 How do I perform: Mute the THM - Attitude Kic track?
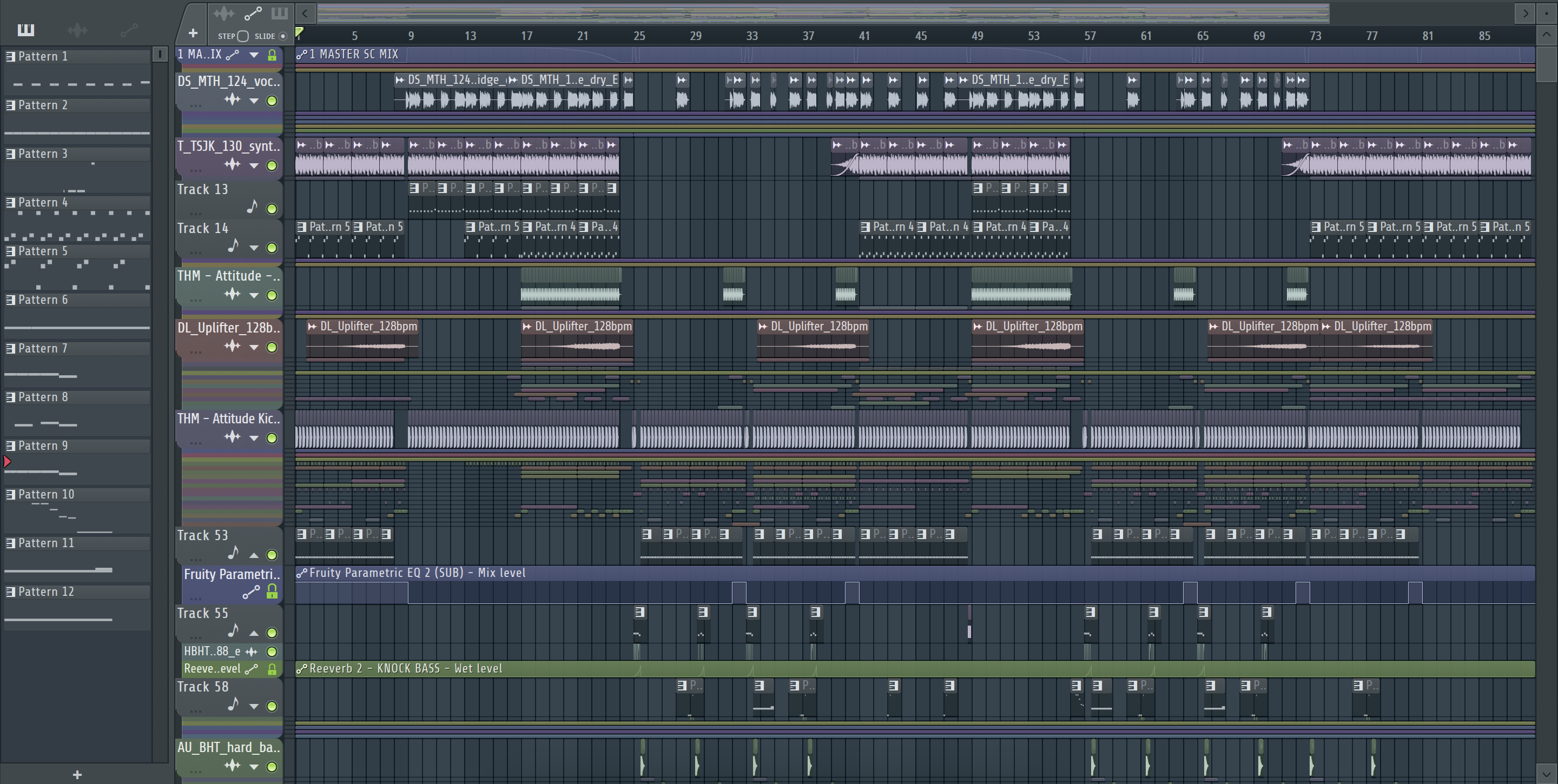coord(272,438)
